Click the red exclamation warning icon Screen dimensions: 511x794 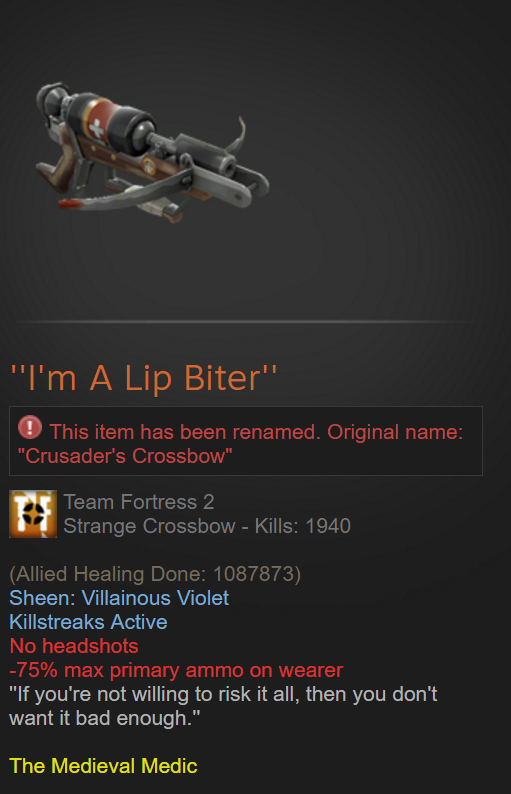[30, 427]
